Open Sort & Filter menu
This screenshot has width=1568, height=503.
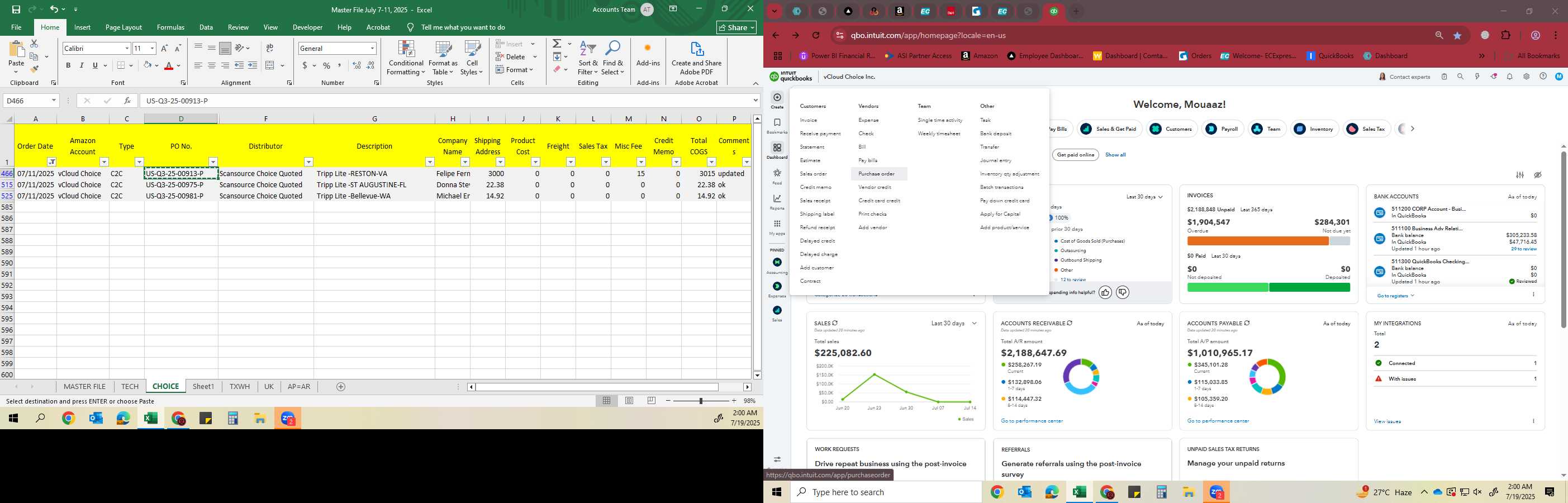click(588, 59)
